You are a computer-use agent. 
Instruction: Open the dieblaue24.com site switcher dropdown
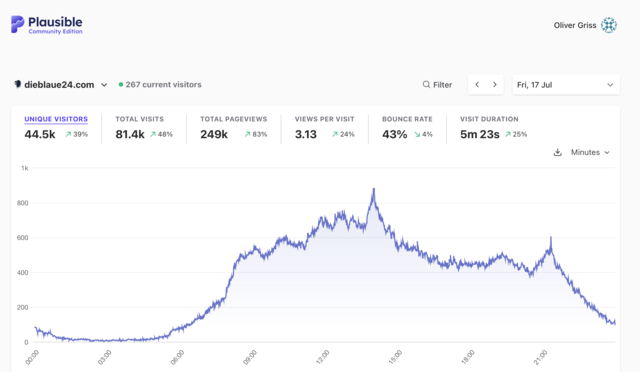[x=61, y=85]
